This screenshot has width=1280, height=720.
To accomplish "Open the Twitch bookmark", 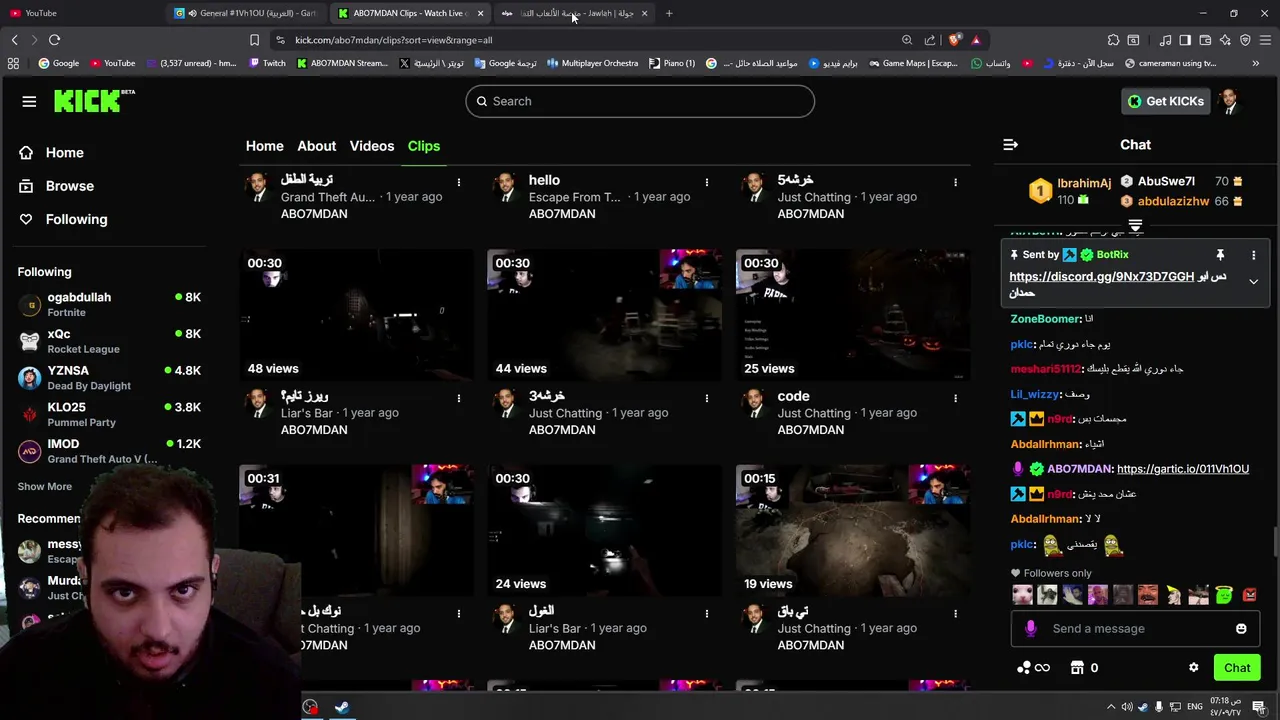I will (x=267, y=63).
